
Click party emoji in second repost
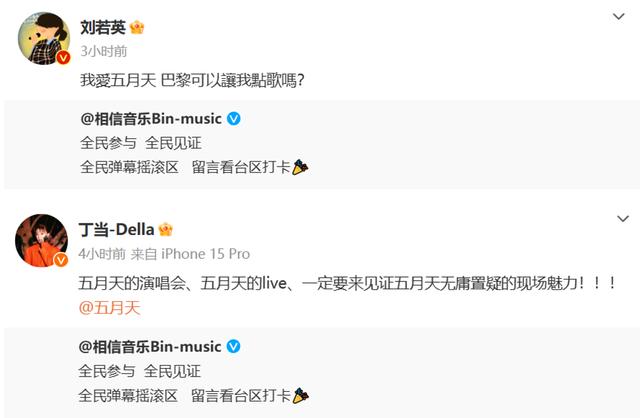[300, 395]
